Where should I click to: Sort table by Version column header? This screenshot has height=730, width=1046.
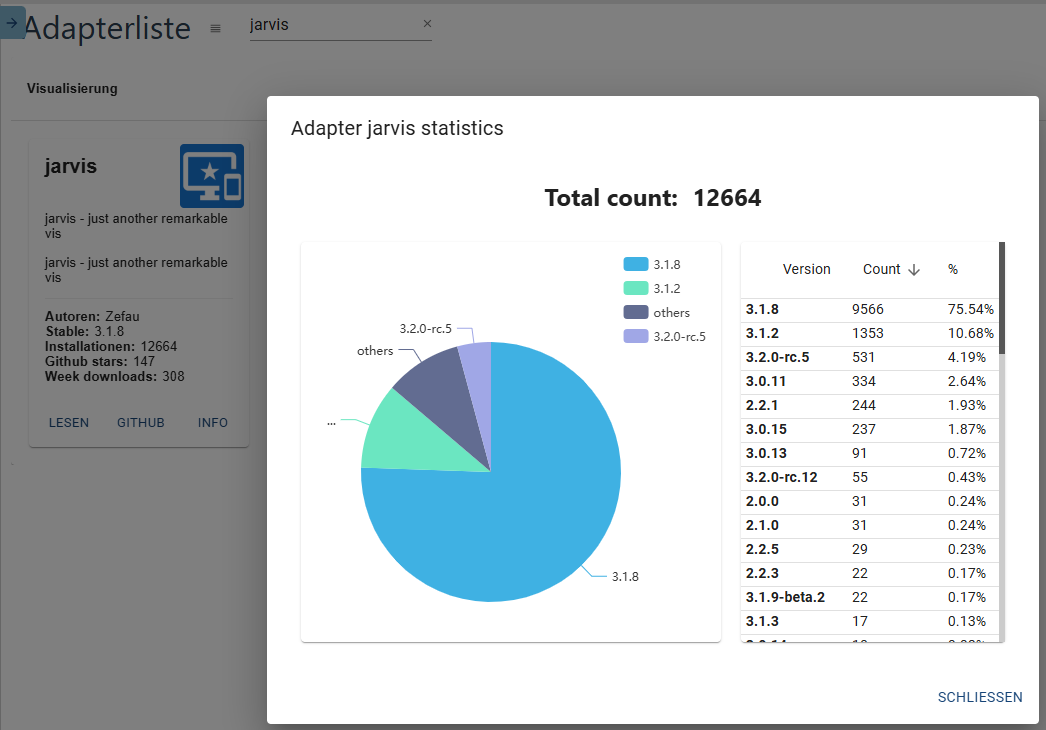point(806,270)
